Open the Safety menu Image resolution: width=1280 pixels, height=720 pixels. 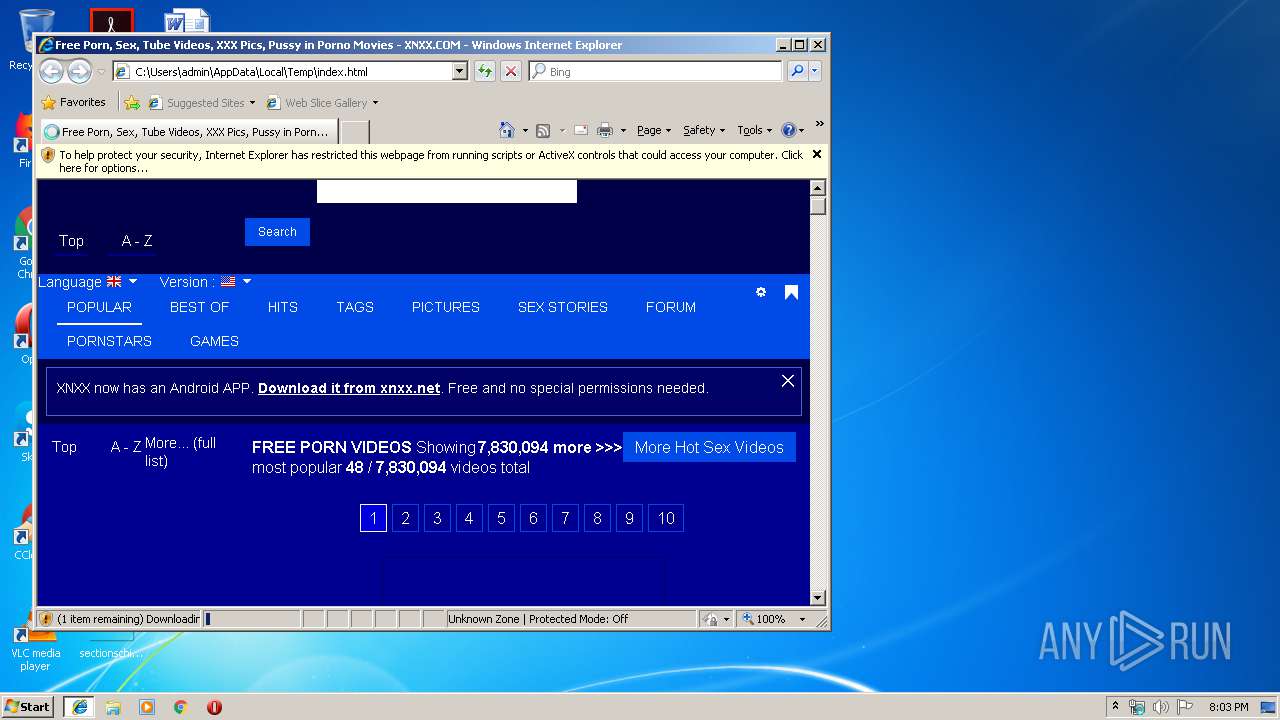click(x=704, y=130)
